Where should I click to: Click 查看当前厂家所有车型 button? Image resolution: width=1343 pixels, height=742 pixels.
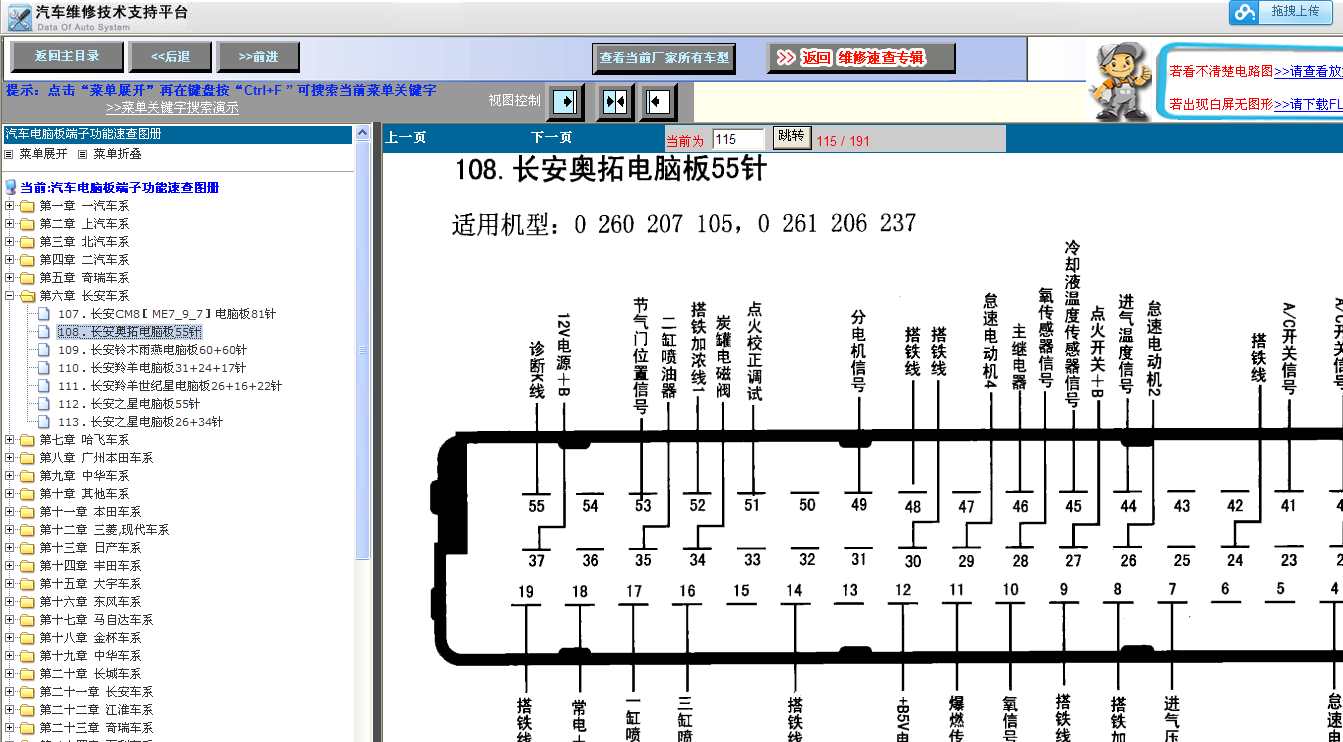[x=664, y=58]
